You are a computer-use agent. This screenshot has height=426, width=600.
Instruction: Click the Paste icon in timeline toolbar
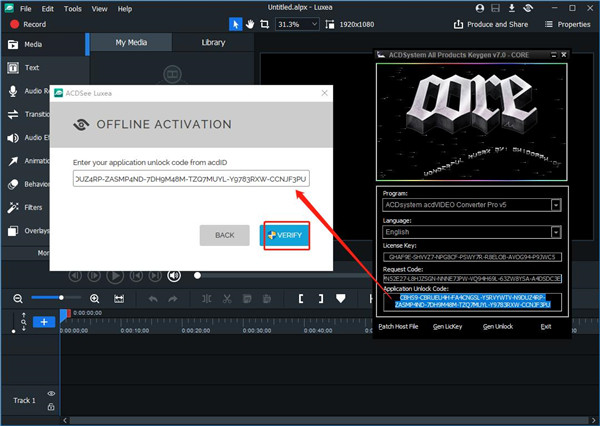[x=267, y=299]
